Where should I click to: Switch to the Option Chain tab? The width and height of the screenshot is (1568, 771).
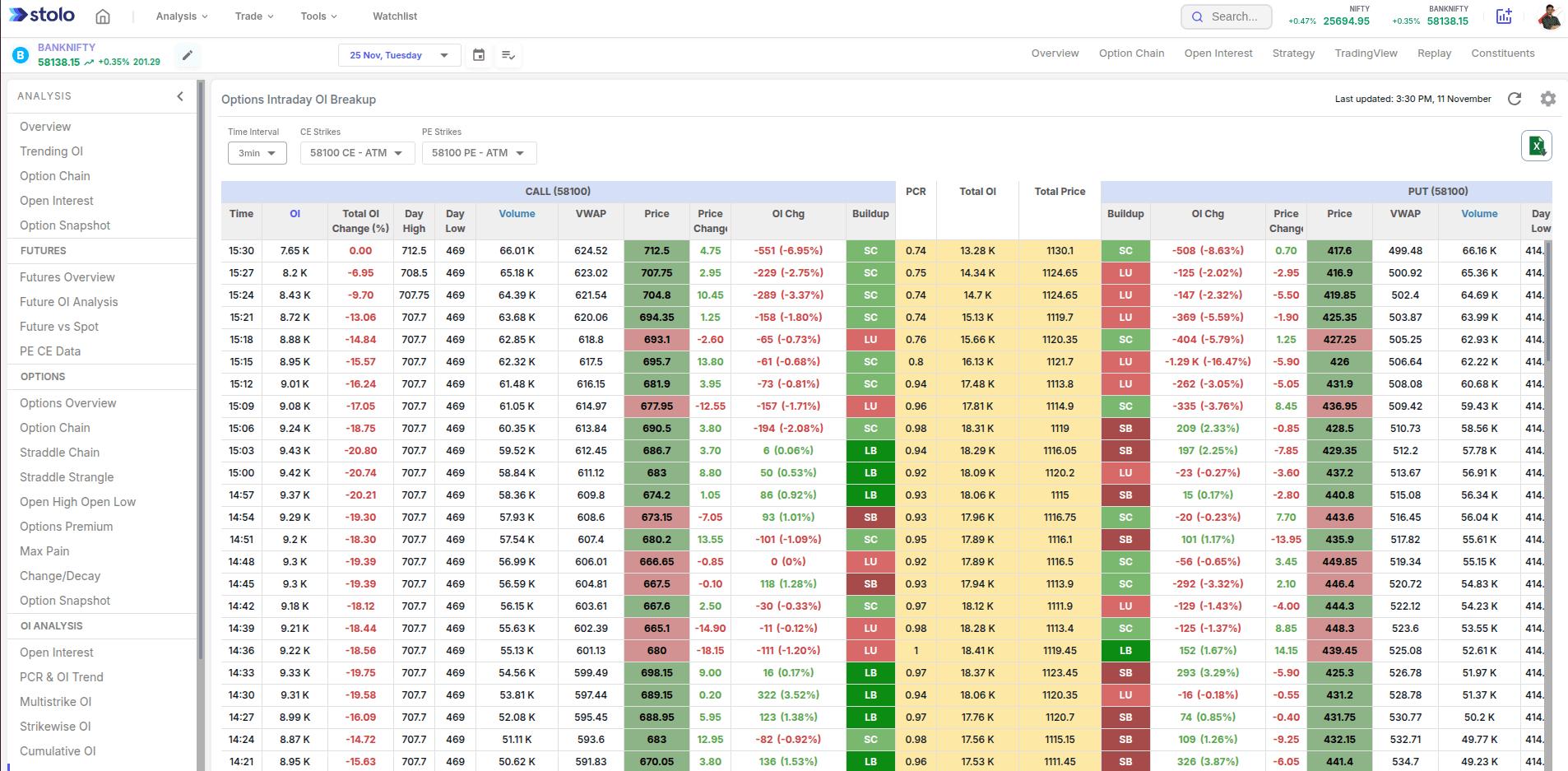[x=1131, y=53]
